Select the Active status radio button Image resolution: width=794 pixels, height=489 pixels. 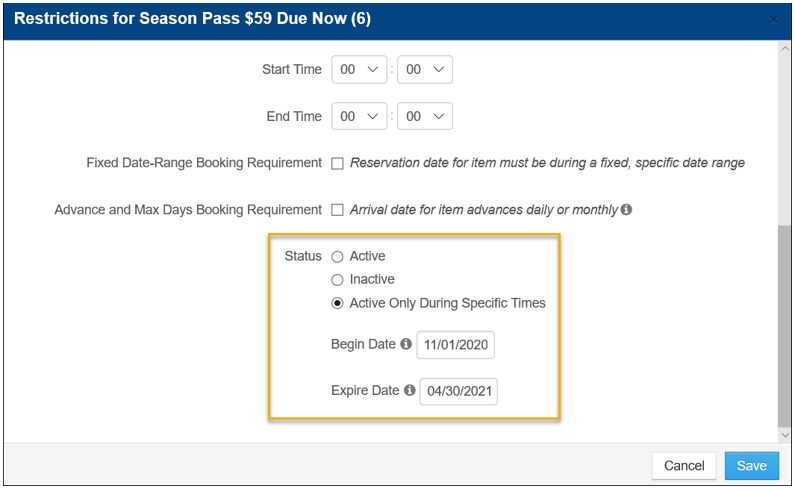(337, 257)
